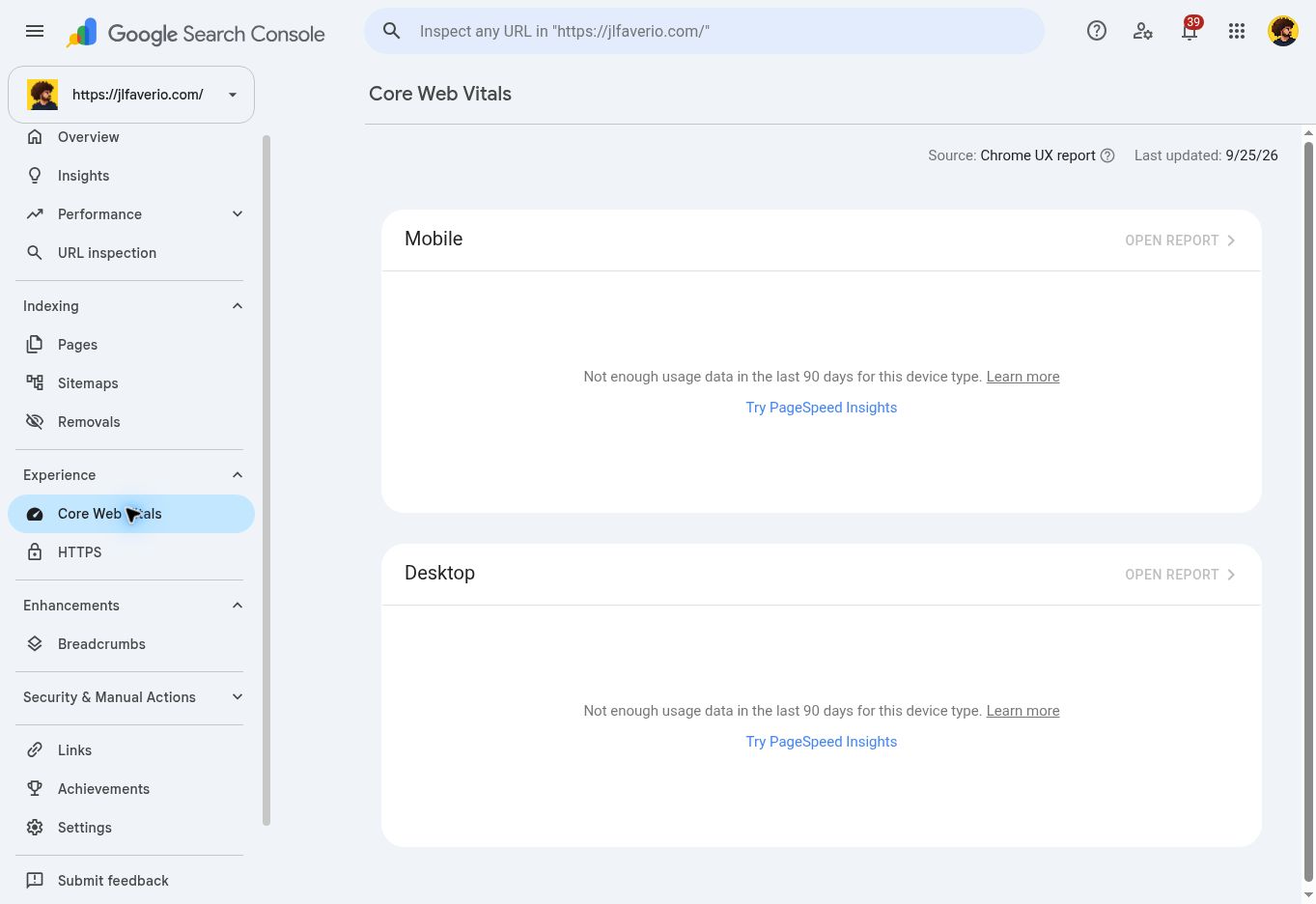Click the account profile avatar
Image resolution: width=1316 pixels, height=904 pixels.
point(1283,31)
